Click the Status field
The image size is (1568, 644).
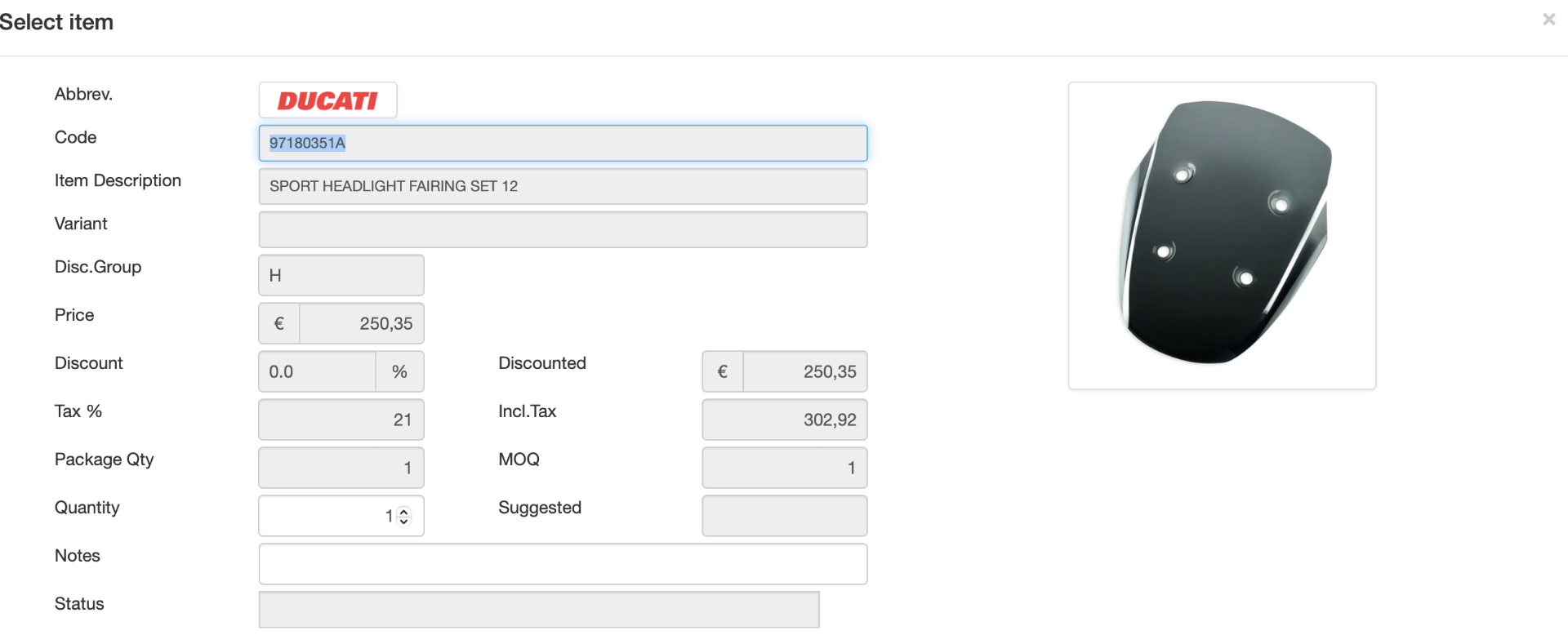[539, 611]
